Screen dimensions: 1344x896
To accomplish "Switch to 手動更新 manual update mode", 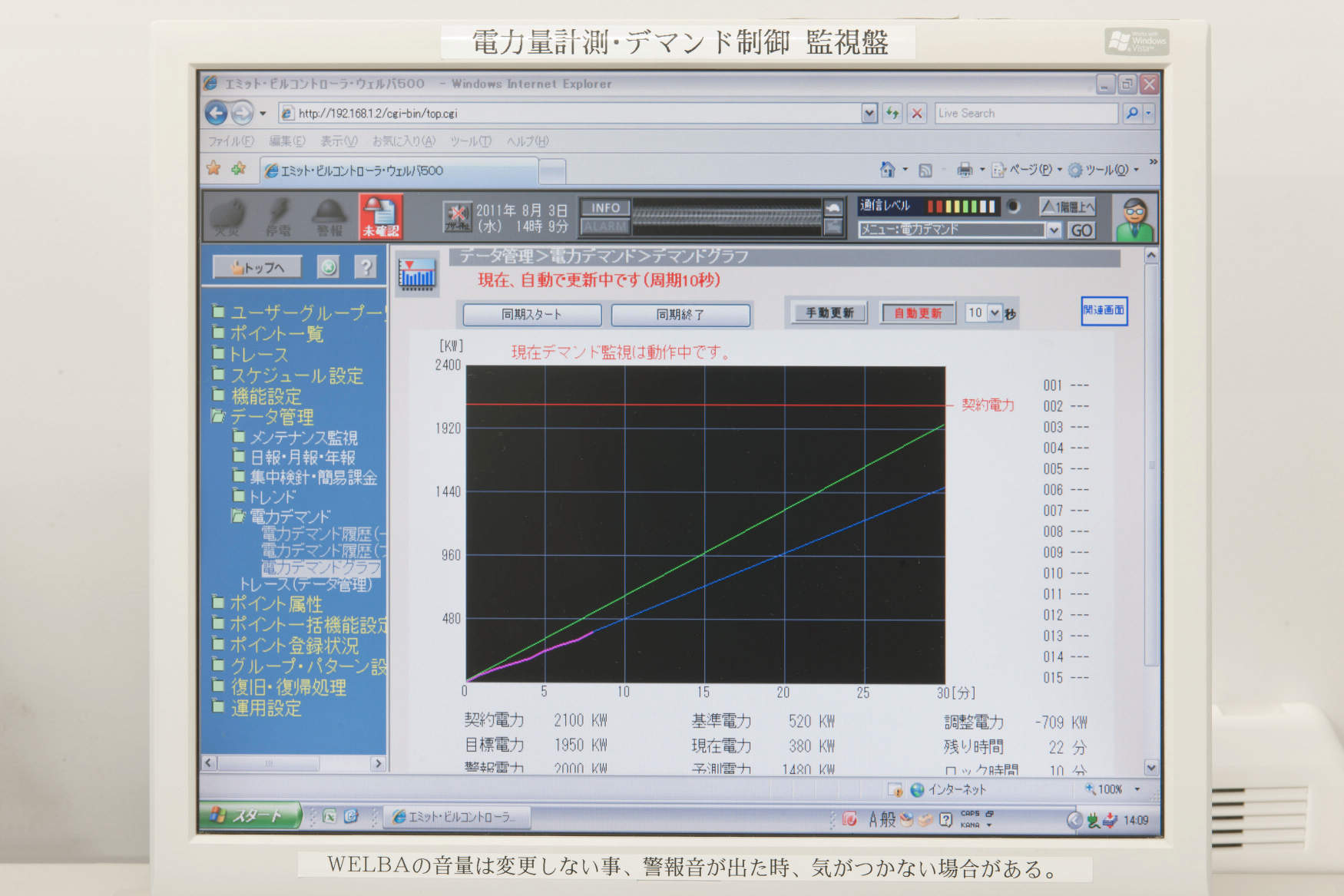I will (x=829, y=313).
